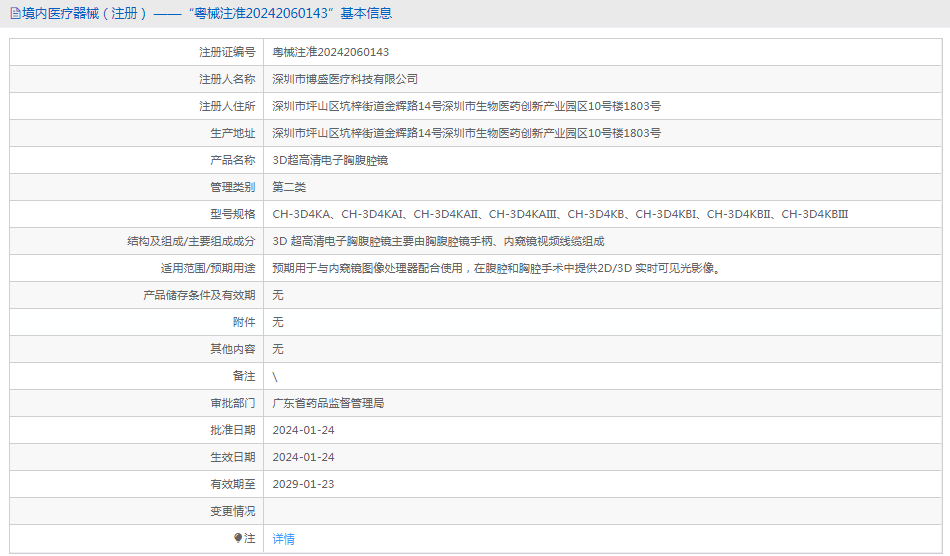This screenshot has width=950, height=556.
Task: Click the 备注 label
Action: pyautogui.click(x=244, y=376)
